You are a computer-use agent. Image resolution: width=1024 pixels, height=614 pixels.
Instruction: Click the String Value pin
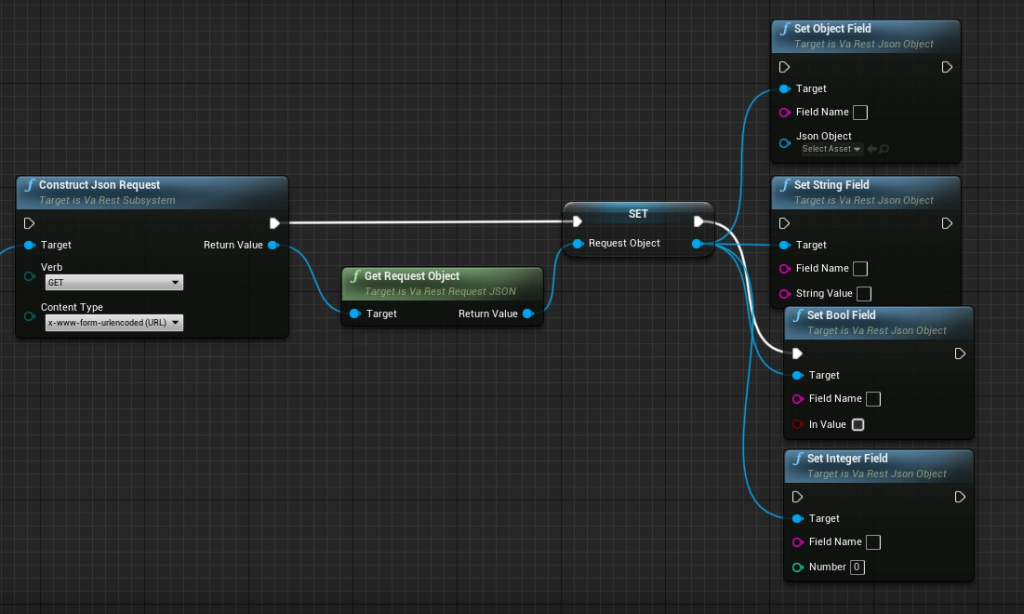784,294
